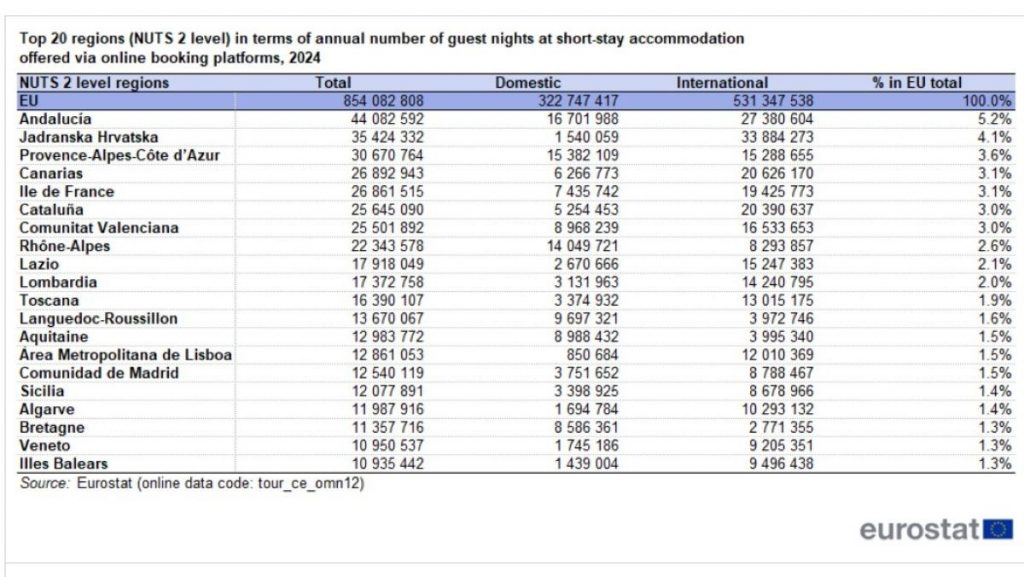Click Rhône-Alpes domestic value 14 049 721
This screenshot has width=1024, height=577.
point(583,246)
